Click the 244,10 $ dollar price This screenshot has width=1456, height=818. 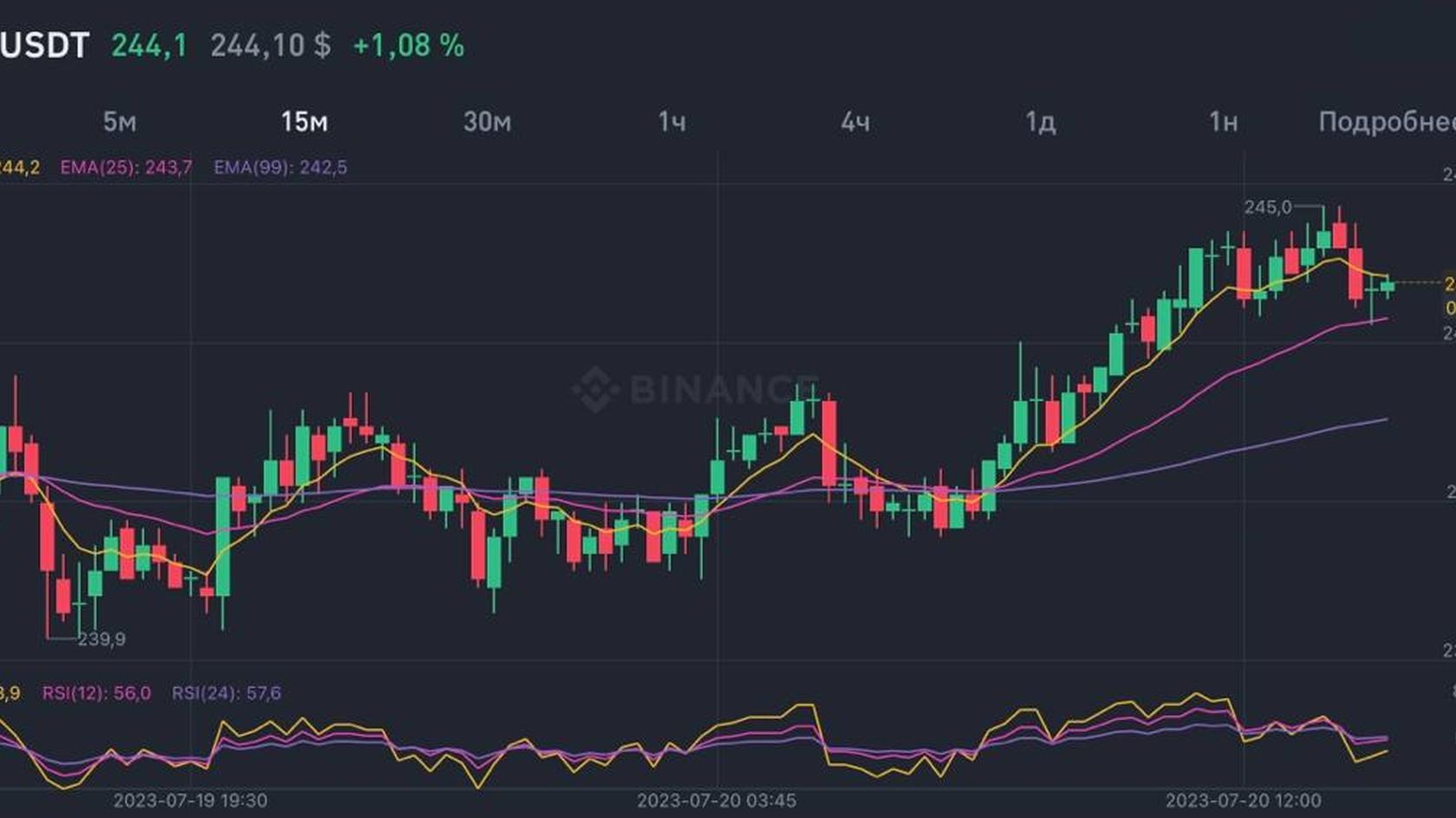270,45
